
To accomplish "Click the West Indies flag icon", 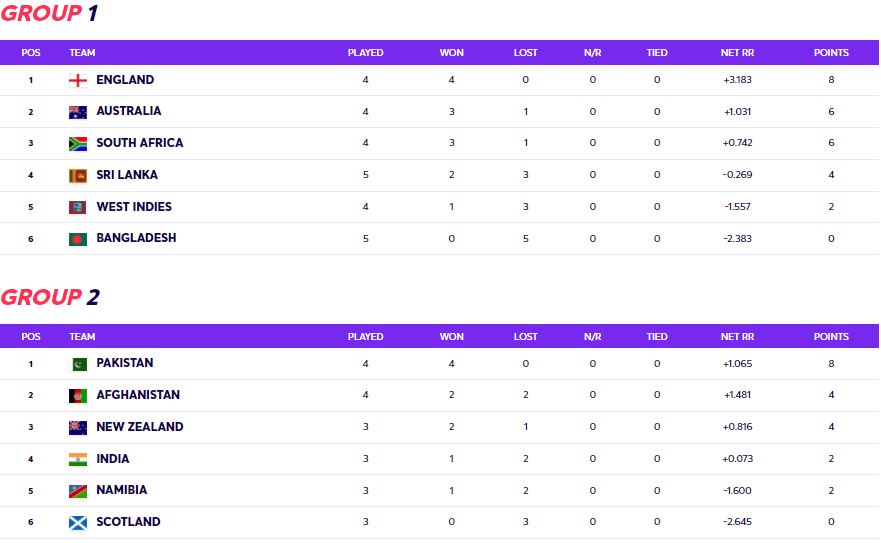I will tap(78, 207).
